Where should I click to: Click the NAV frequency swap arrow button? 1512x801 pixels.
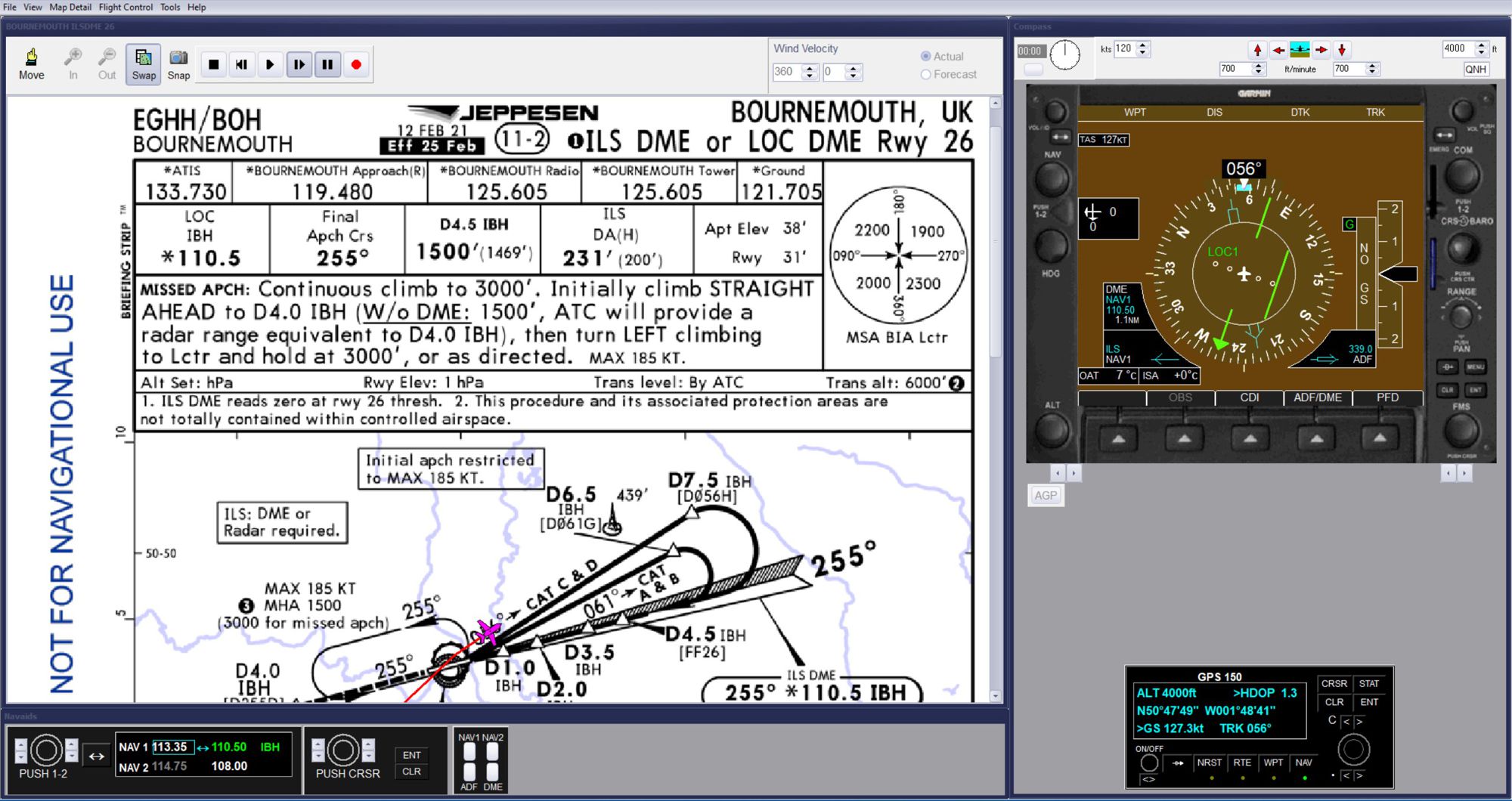(x=97, y=756)
